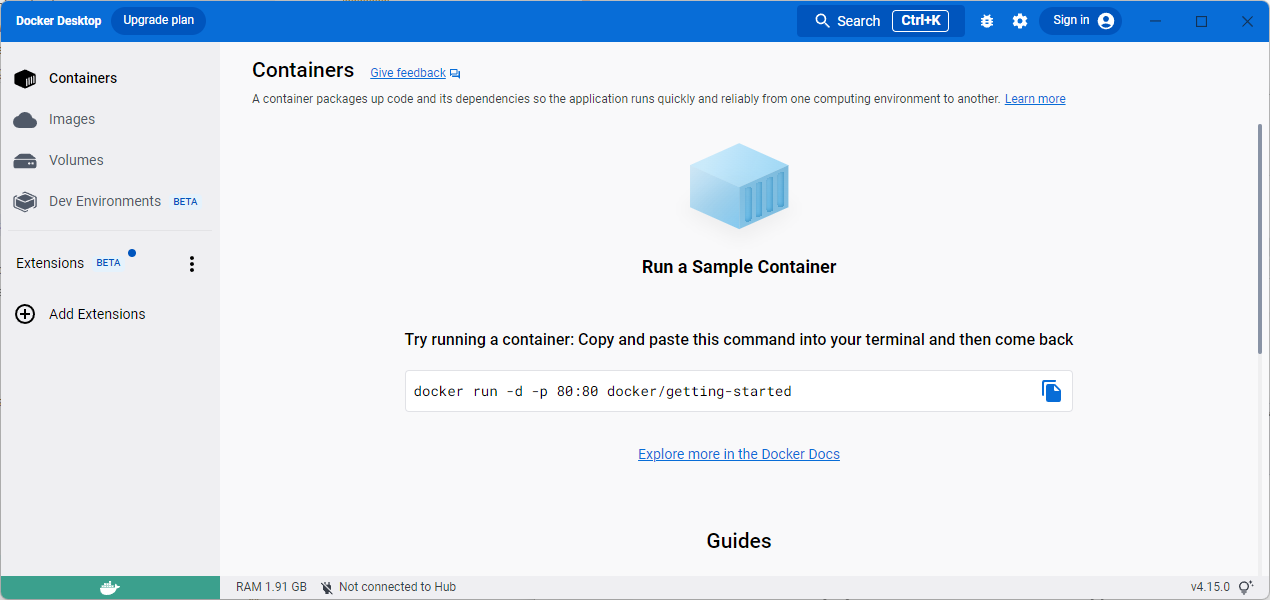Click the sample container illustration
This screenshot has width=1270, height=600.
tap(739, 186)
